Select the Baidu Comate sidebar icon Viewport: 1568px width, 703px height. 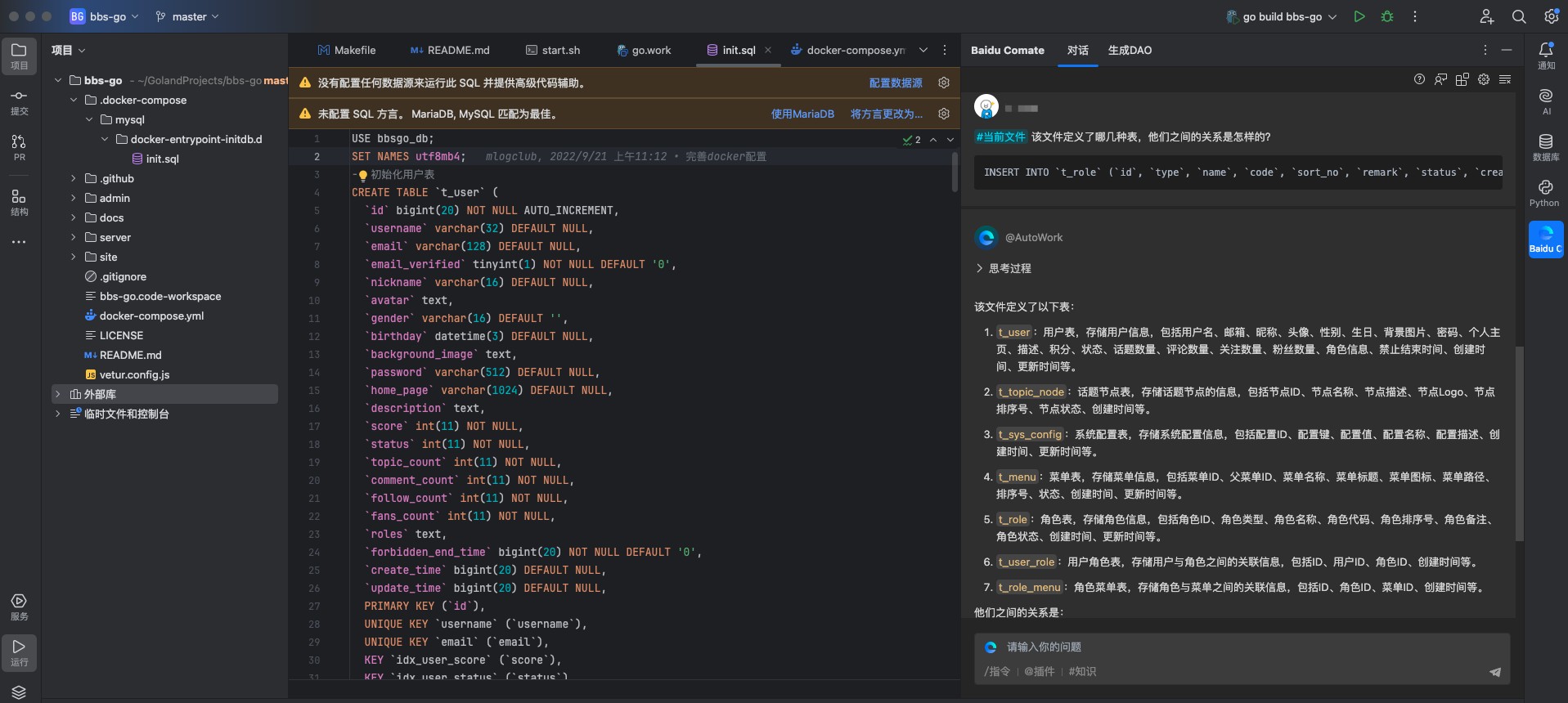[x=1546, y=240]
